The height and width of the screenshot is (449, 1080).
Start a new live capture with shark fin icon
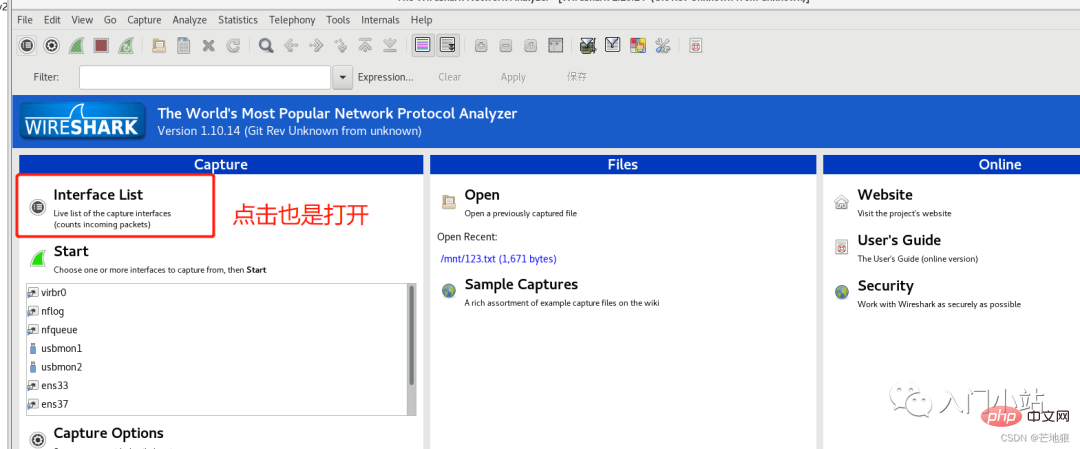tap(76, 46)
